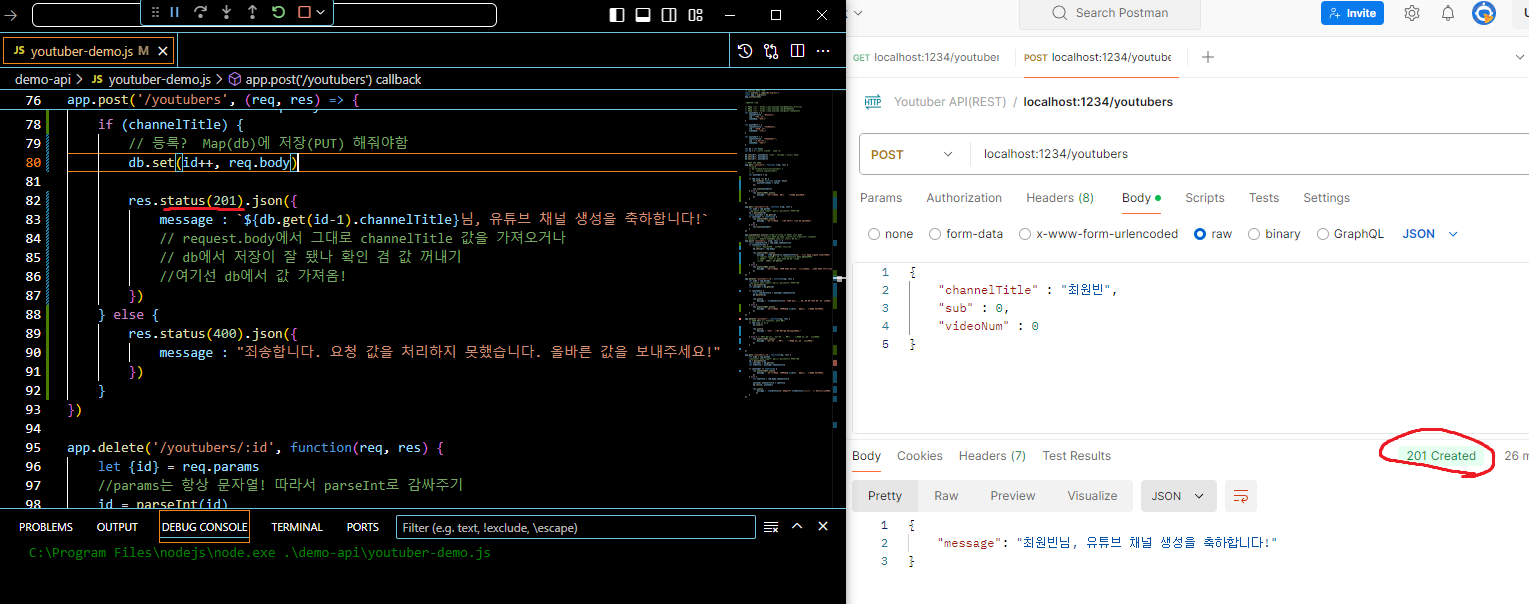The height and width of the screenshot is (604, 1529).
Task: Toggle primary side bar layout icon
Action: click(617, 14)
